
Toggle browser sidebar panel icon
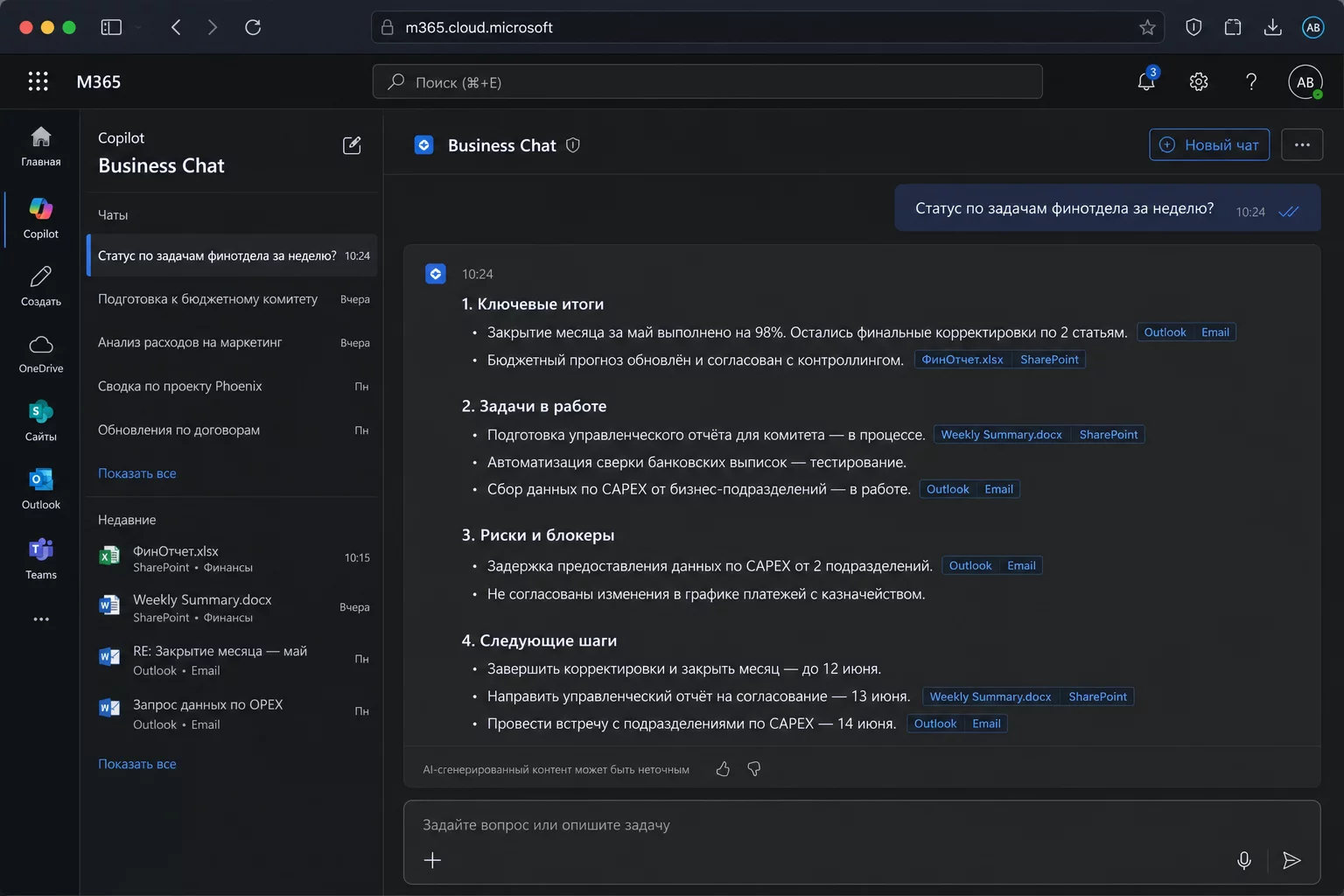click(x=111, y=27)
